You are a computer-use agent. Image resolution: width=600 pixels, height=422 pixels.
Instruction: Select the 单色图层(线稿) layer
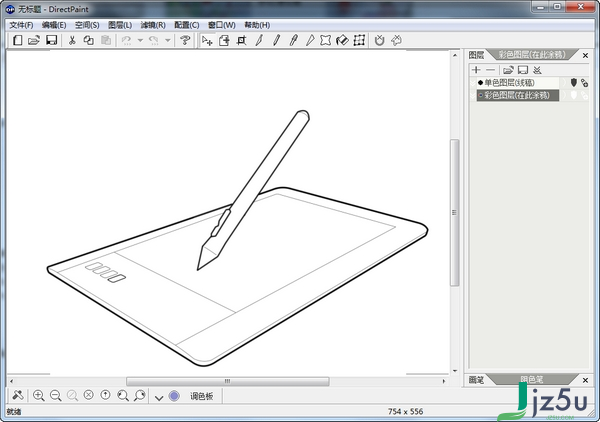[x=518, y=83]
